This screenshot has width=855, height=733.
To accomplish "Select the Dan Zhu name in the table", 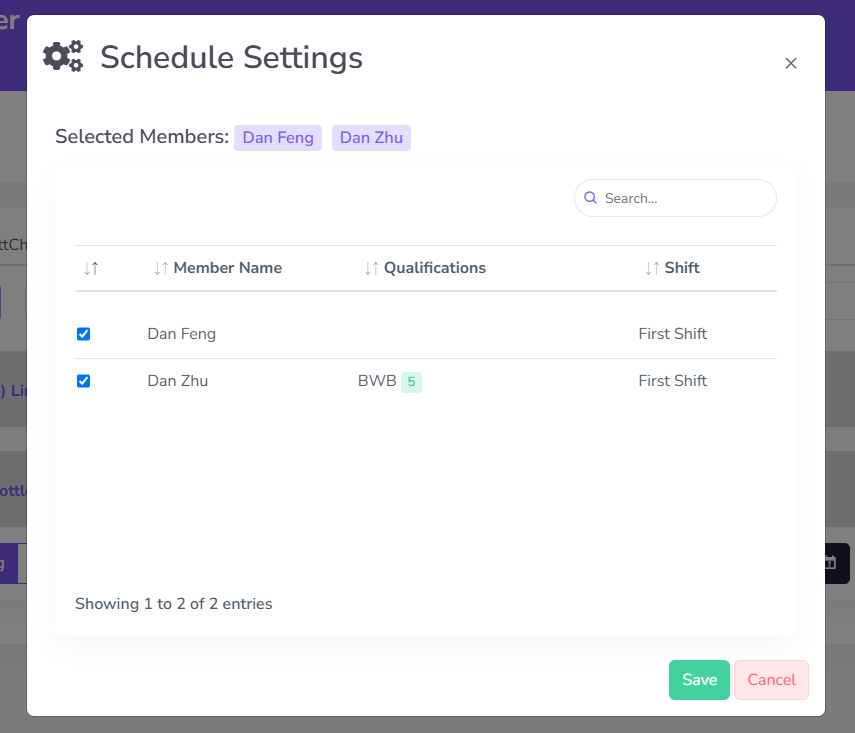I will [x=177, y=381].
